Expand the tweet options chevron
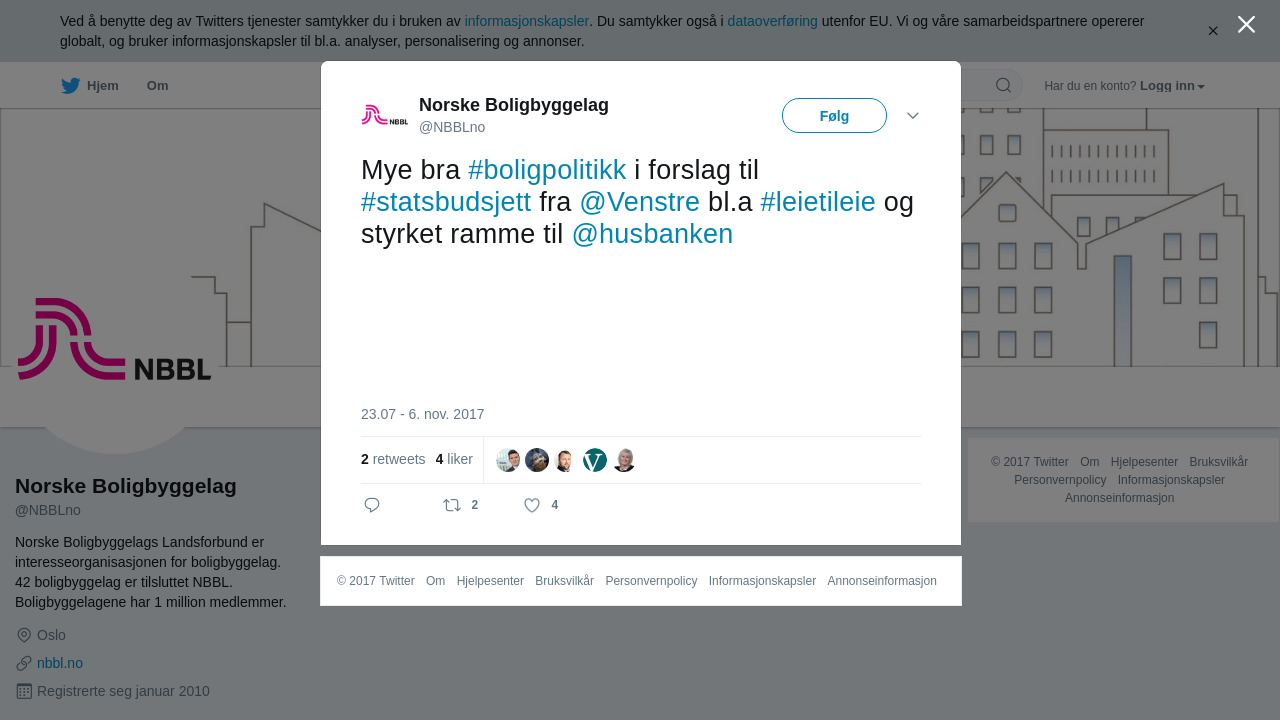This screenshot has height=720, width=1280. [913, 116]
